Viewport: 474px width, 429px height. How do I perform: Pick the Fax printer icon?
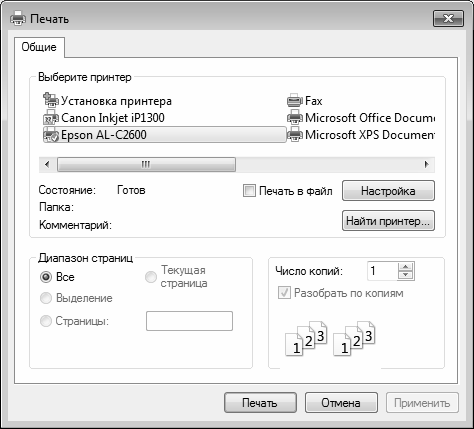pyautogui.click(x=295, y=100)
